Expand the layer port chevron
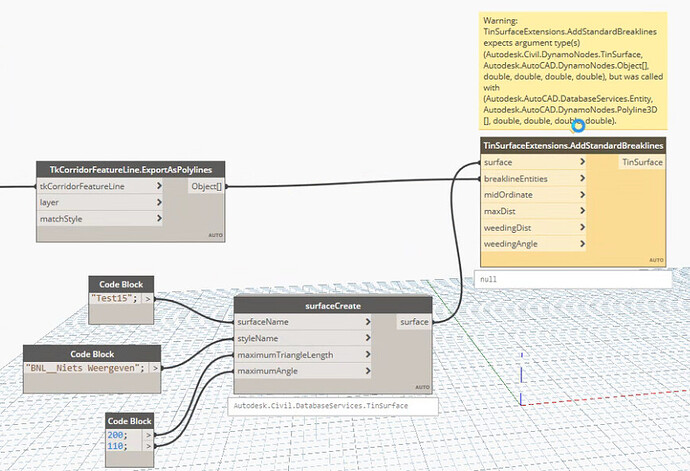The height and width of the screenshot is (471, 690). (x=159, y=202)
